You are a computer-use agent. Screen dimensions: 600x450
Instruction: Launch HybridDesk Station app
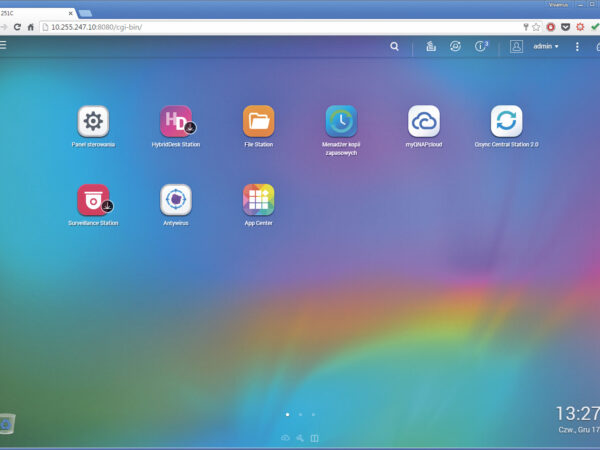[x=176, y=122]
